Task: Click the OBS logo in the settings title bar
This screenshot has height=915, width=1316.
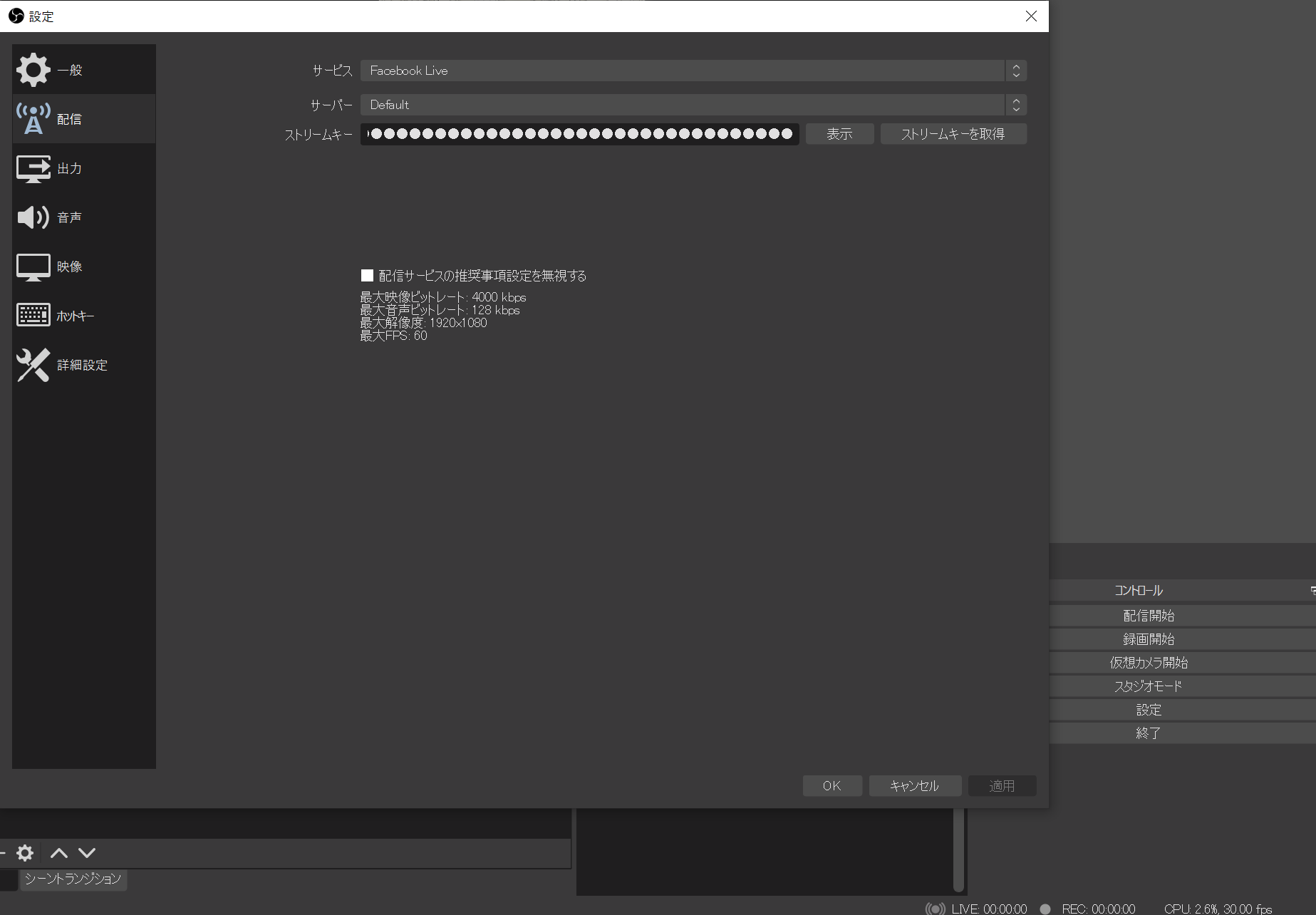Action: coord(16,16)
